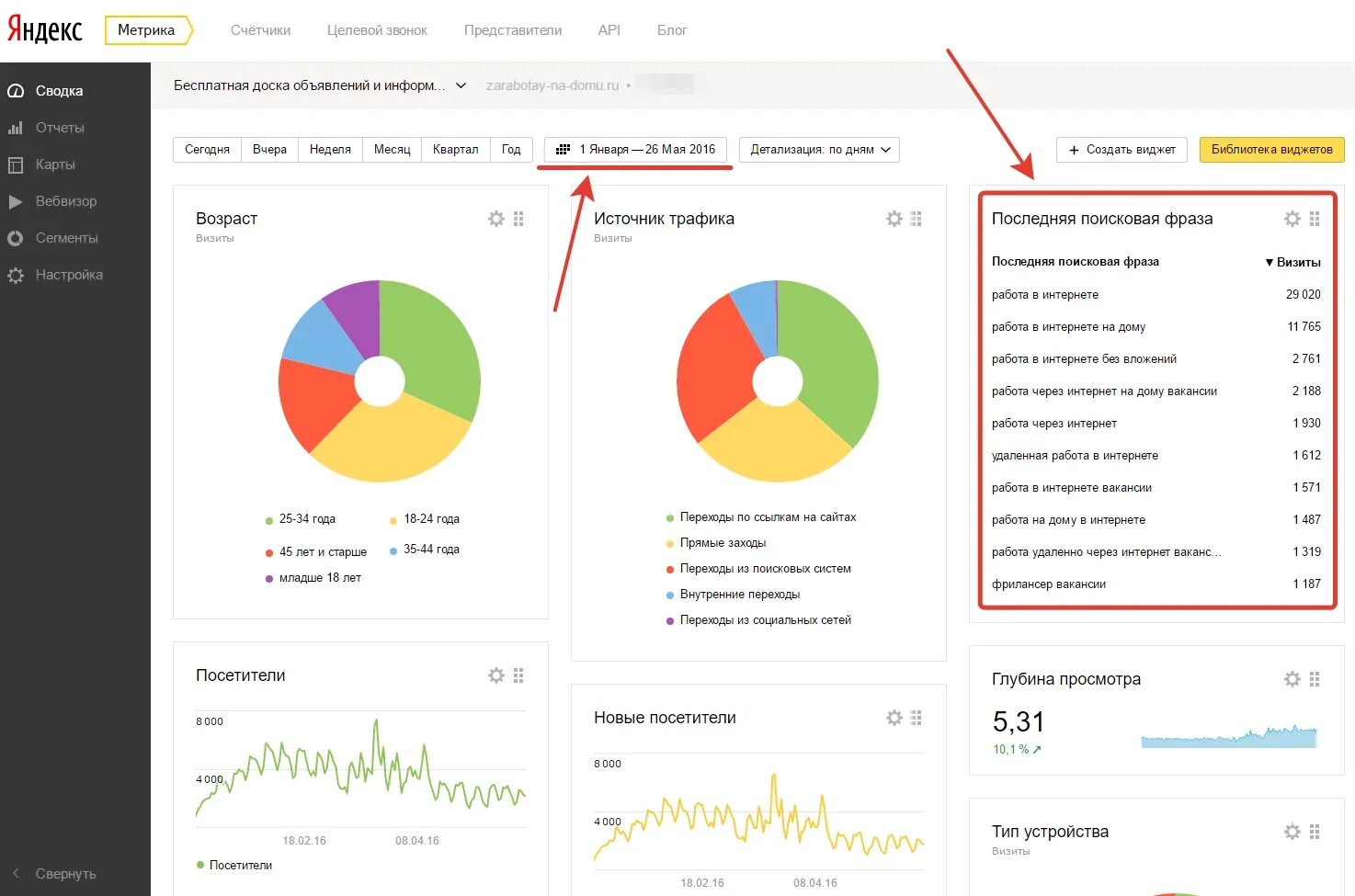Launch Вебвизор from the sidebar

point(64,201)
